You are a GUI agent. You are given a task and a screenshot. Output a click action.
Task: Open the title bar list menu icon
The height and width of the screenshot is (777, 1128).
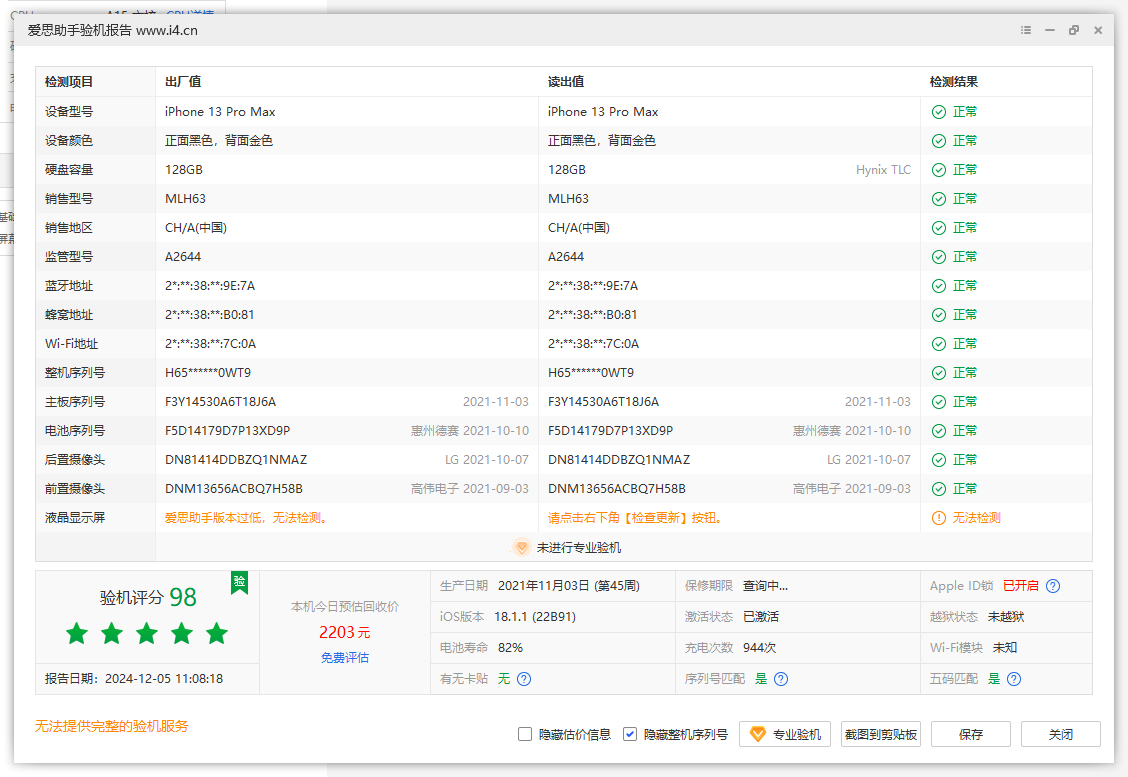click(1026, 31)
